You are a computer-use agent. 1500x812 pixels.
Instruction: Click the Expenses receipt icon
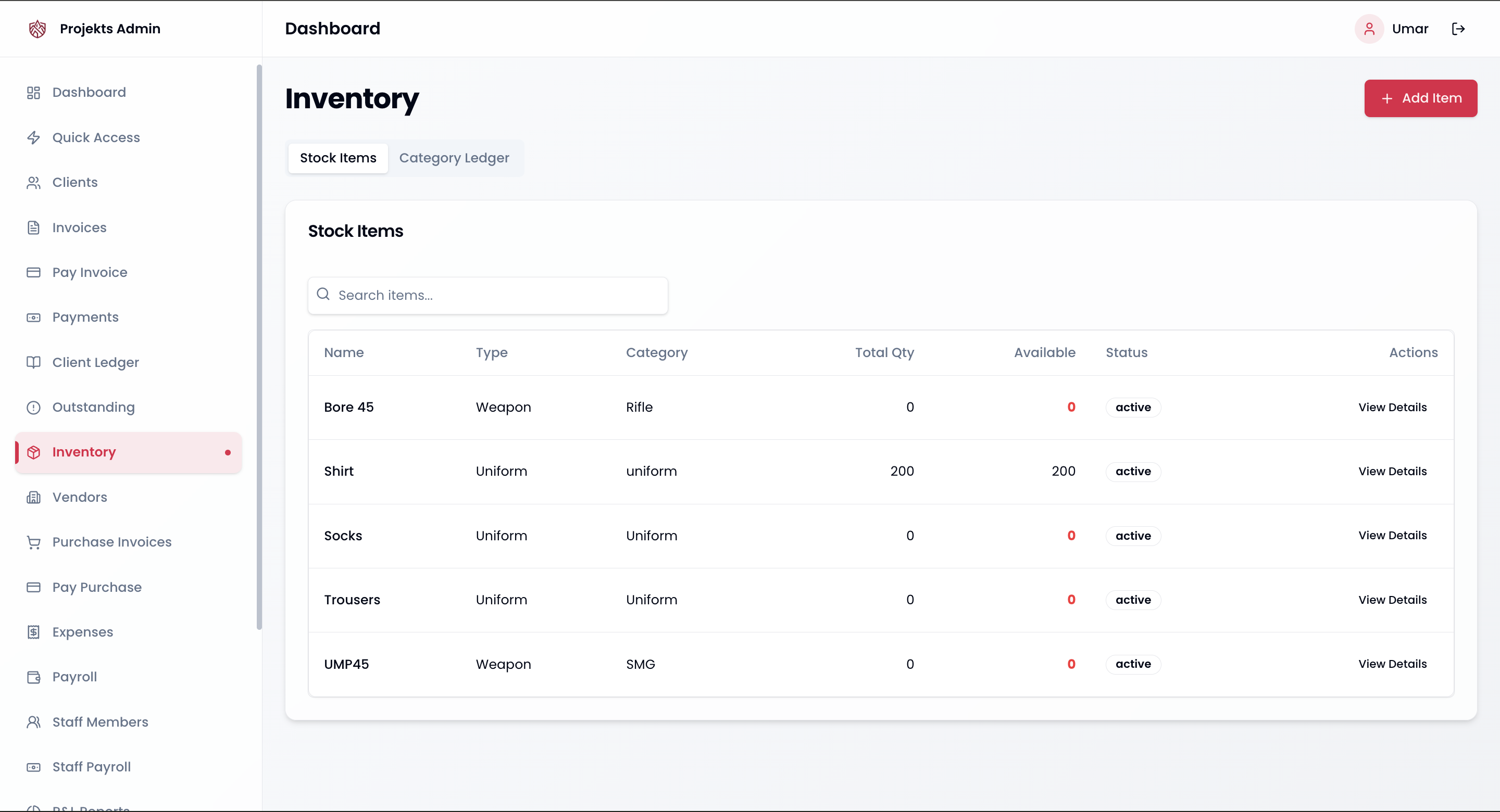[x=33, y=632]
